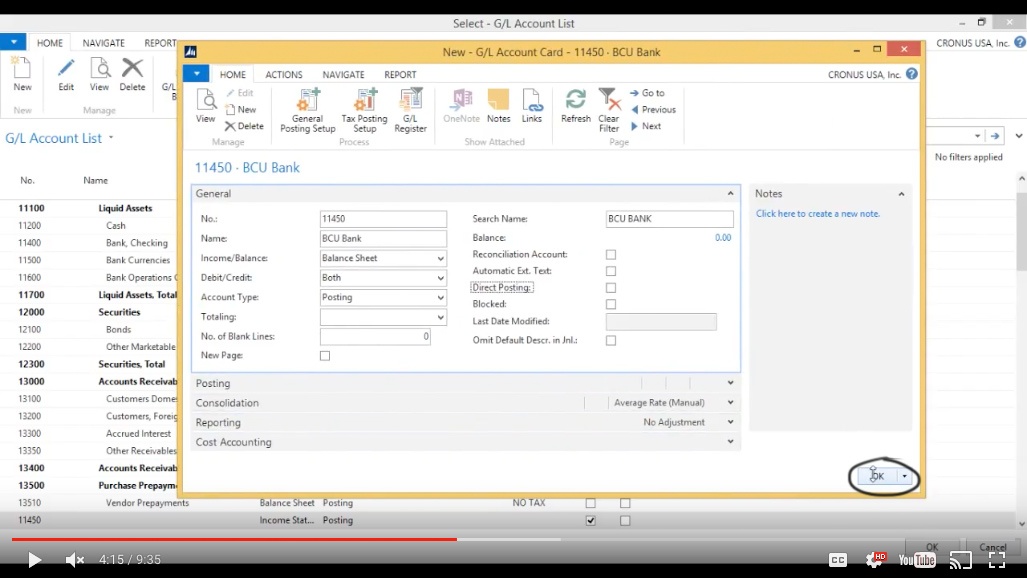Toggle Omit Default Descr. in Jnl. checkbox
The height and width of the screenshot is (578, 1027).
(x=611, y=341)
